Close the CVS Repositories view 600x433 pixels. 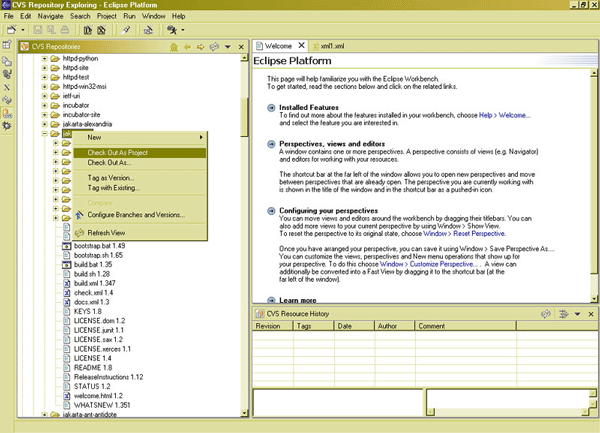tap(241, 47)
